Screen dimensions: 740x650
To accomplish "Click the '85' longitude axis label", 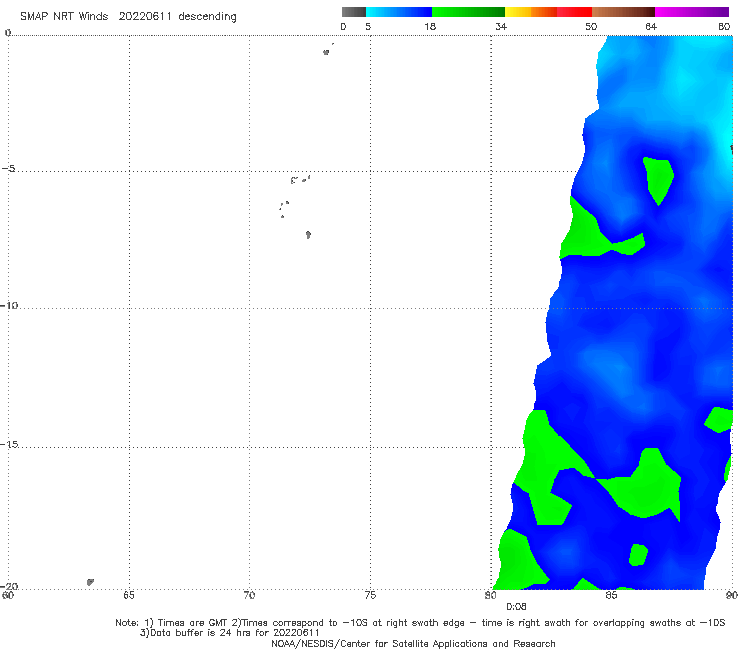I will [x=611, y=595].
